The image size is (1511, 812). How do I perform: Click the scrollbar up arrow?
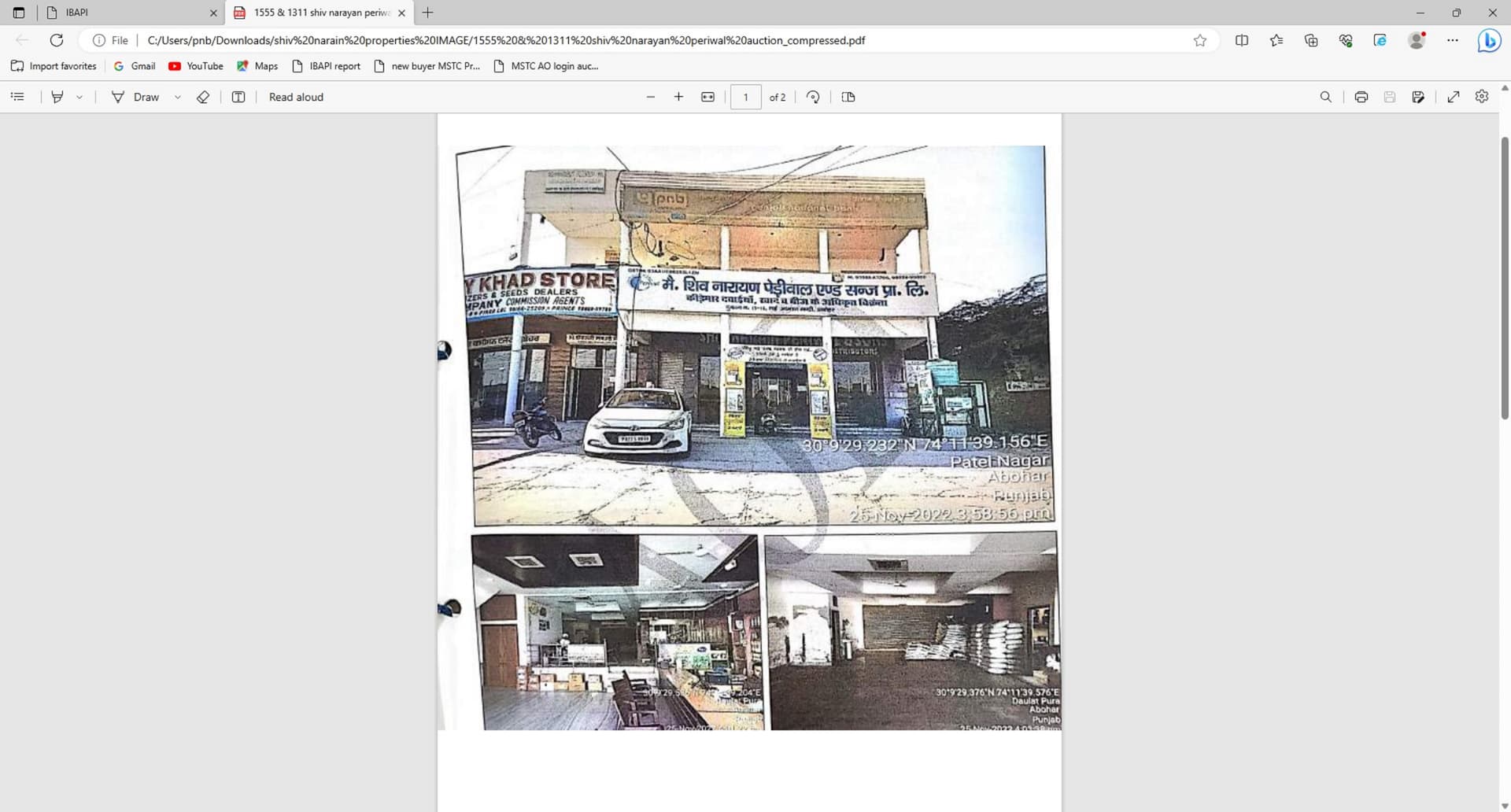(x=1505, y=87)
